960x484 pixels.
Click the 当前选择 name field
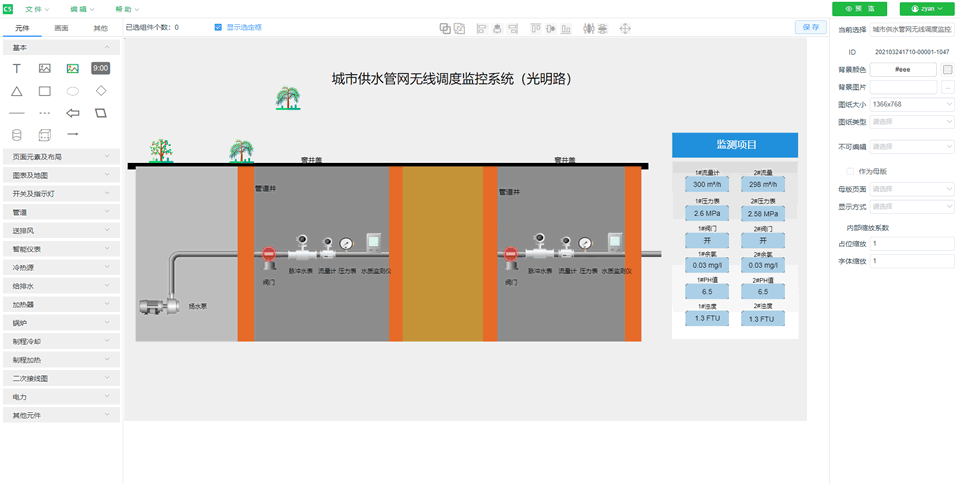(912, 29)
